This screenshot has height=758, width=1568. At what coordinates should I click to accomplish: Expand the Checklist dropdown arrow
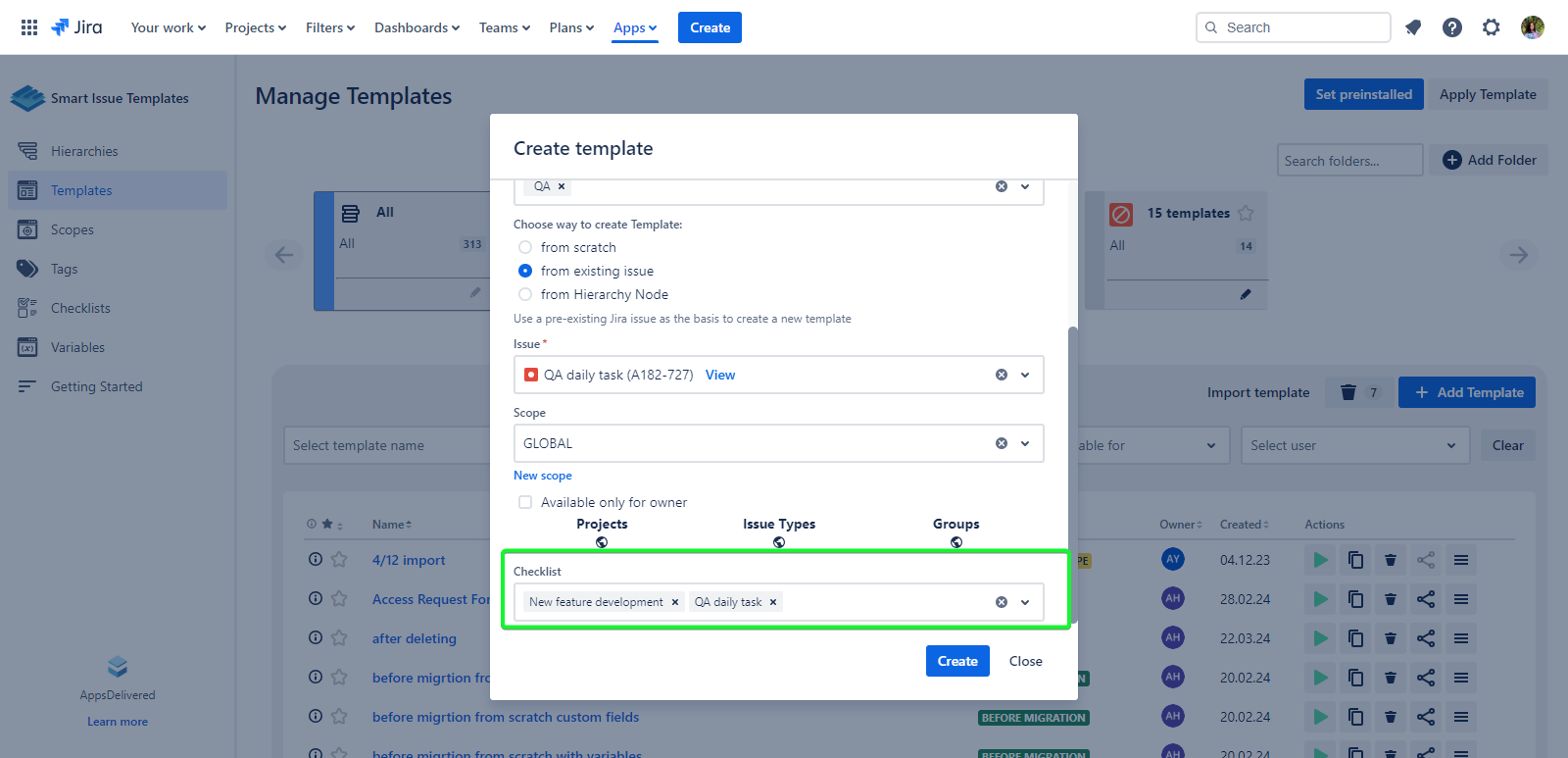coord(1025,602)
